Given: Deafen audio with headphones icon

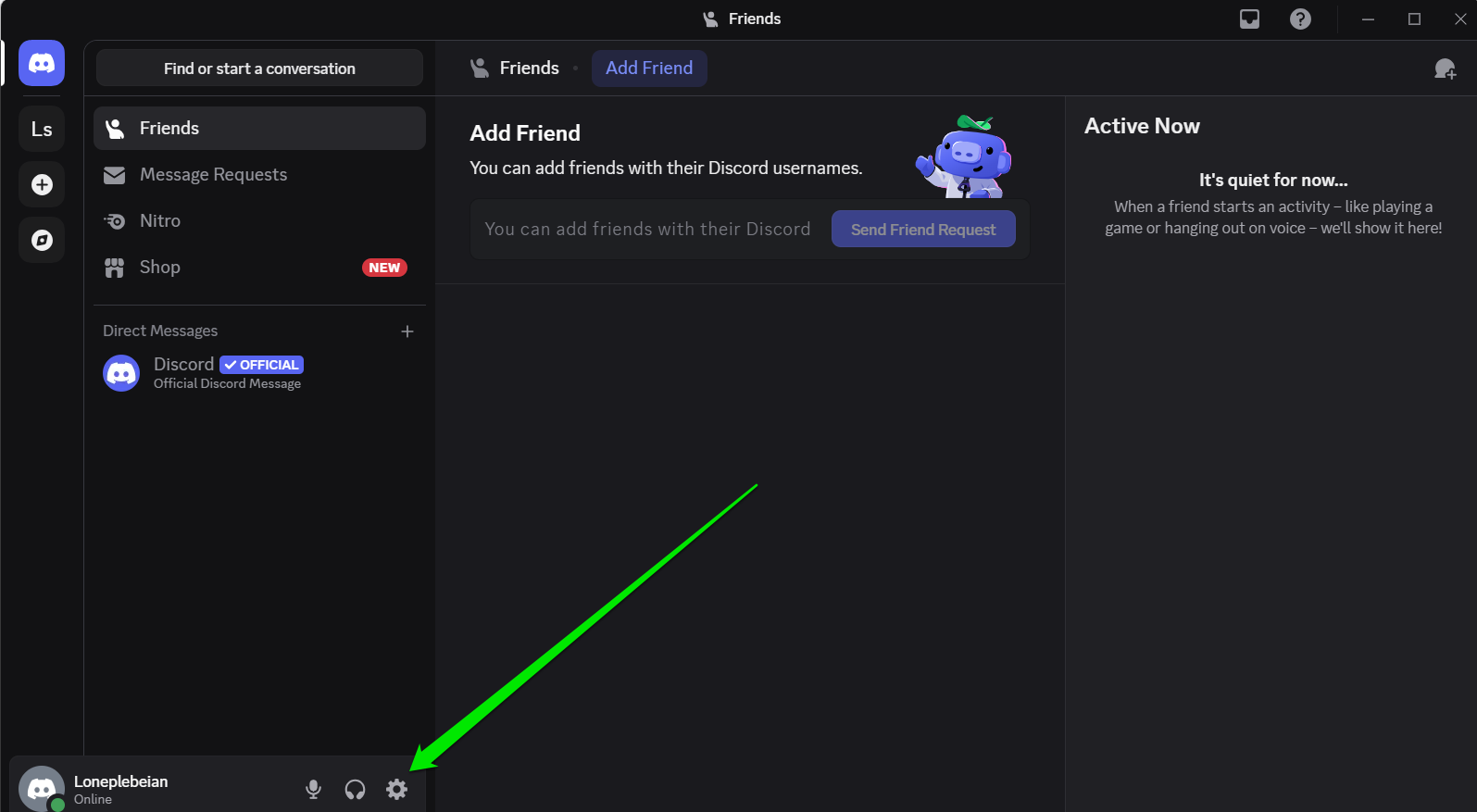Looking at the screenshot, I should 355,789.
